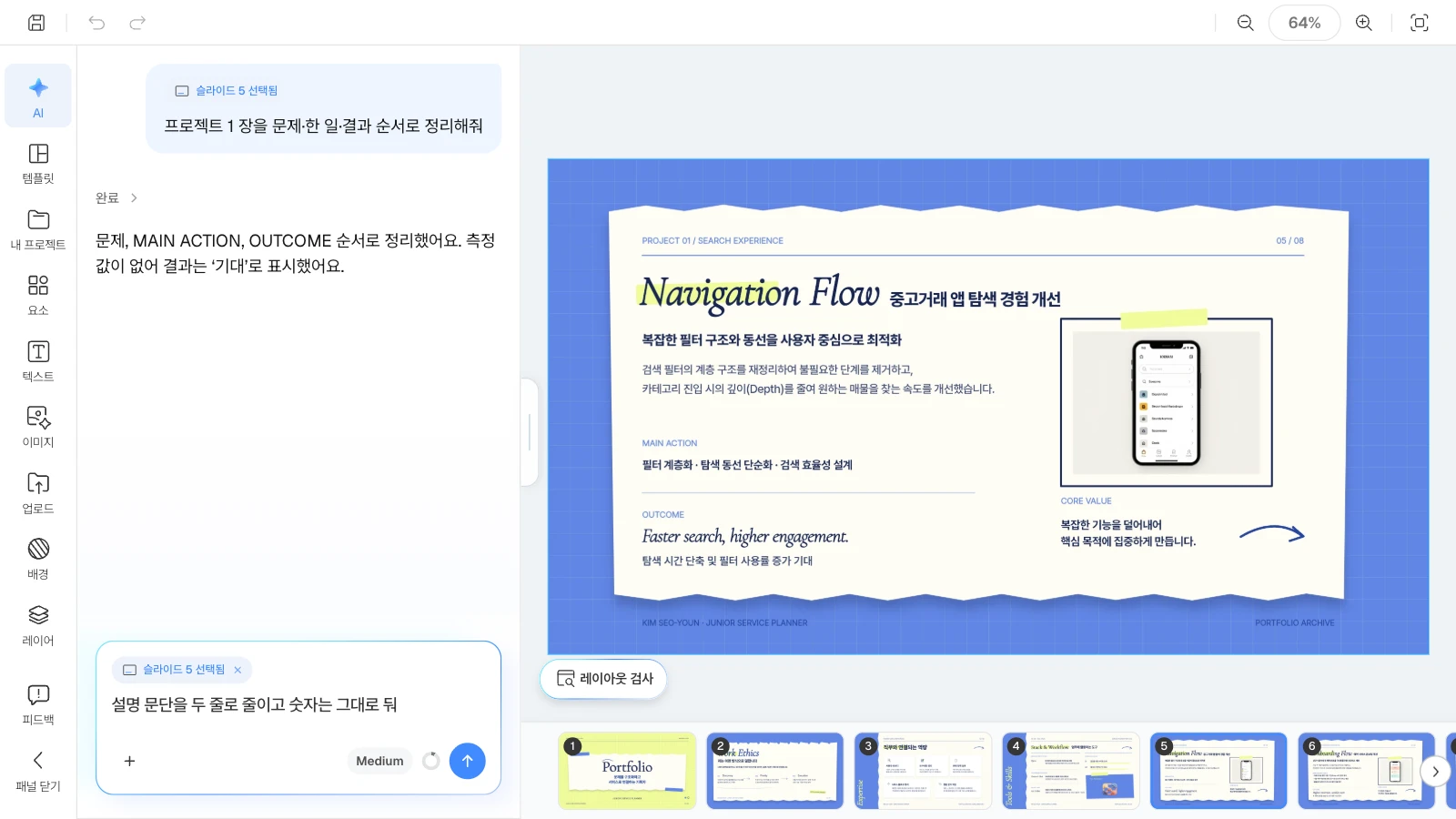This screenshot has width=1456, height=819.
Task: Open the 64% zoom level dropdown
Action: click(1304, 23)
